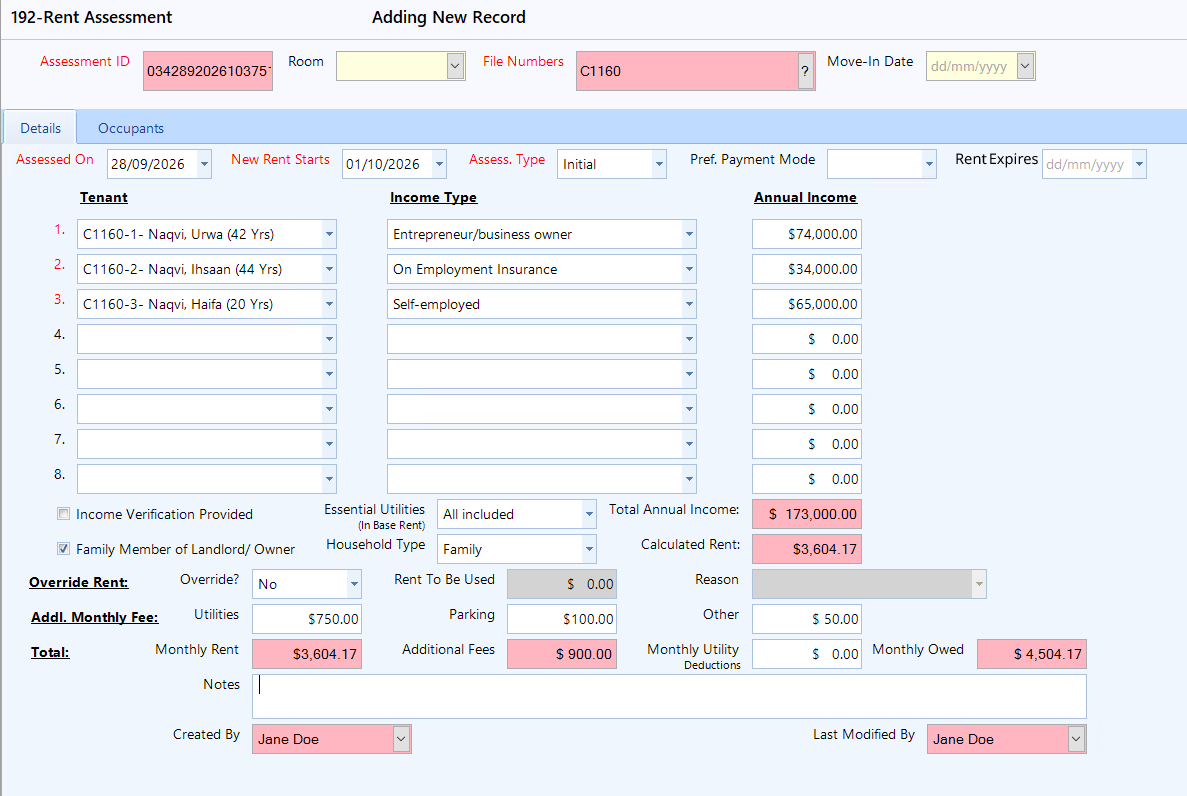Open the Household Type dropdown
This screenshot has height=796, width=1187.
589,549
